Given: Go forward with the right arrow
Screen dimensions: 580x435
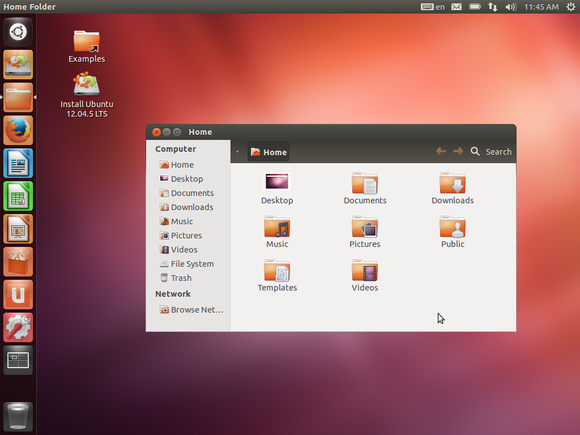Looking at the screenshot, I should (458, 151).
